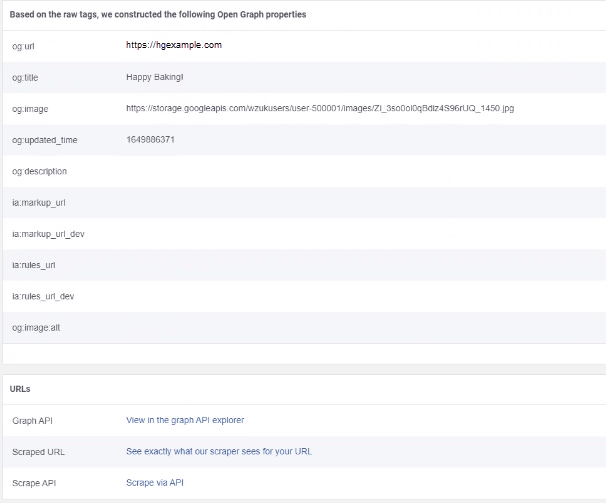Click the Scrape via API link
The width and height of the screenshot is (606, 503).
click(x=155, y=482)
